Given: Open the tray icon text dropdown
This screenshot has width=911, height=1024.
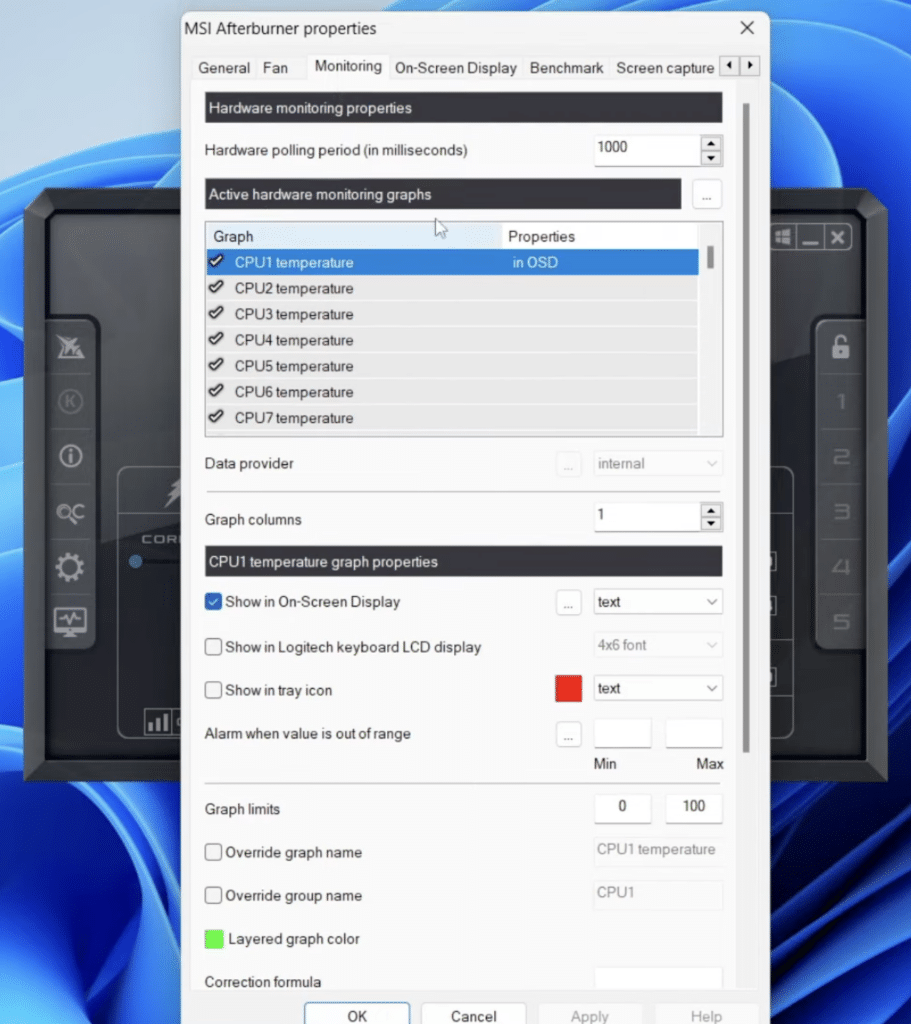Looking at the screenshot, I should coord(658,688).
